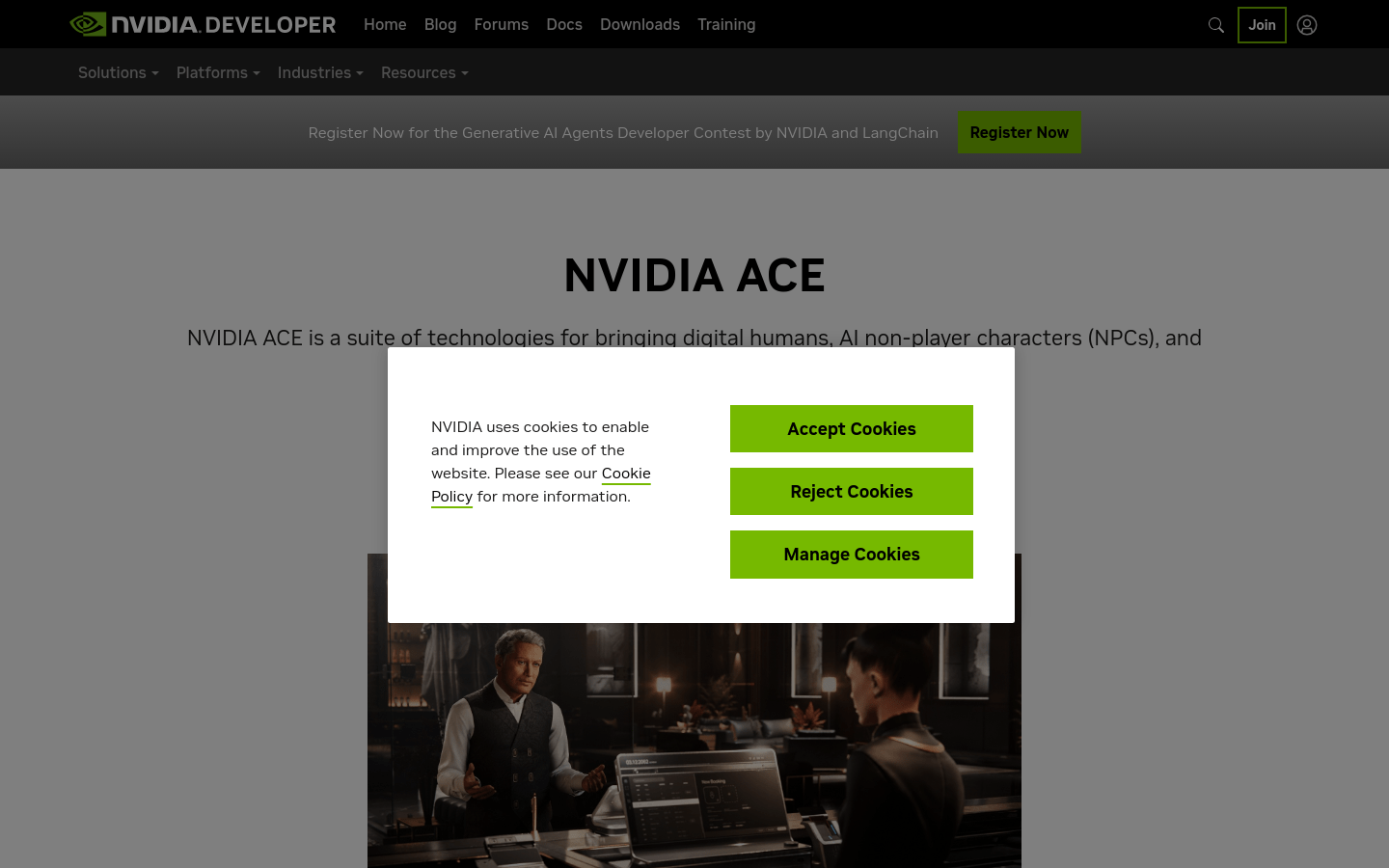
Task: Expand the Solutions dropdown
Action: 118,72
